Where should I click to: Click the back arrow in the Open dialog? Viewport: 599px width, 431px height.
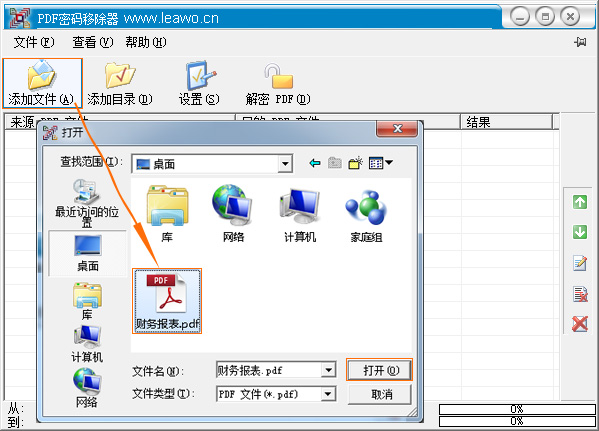click(315, 164)
